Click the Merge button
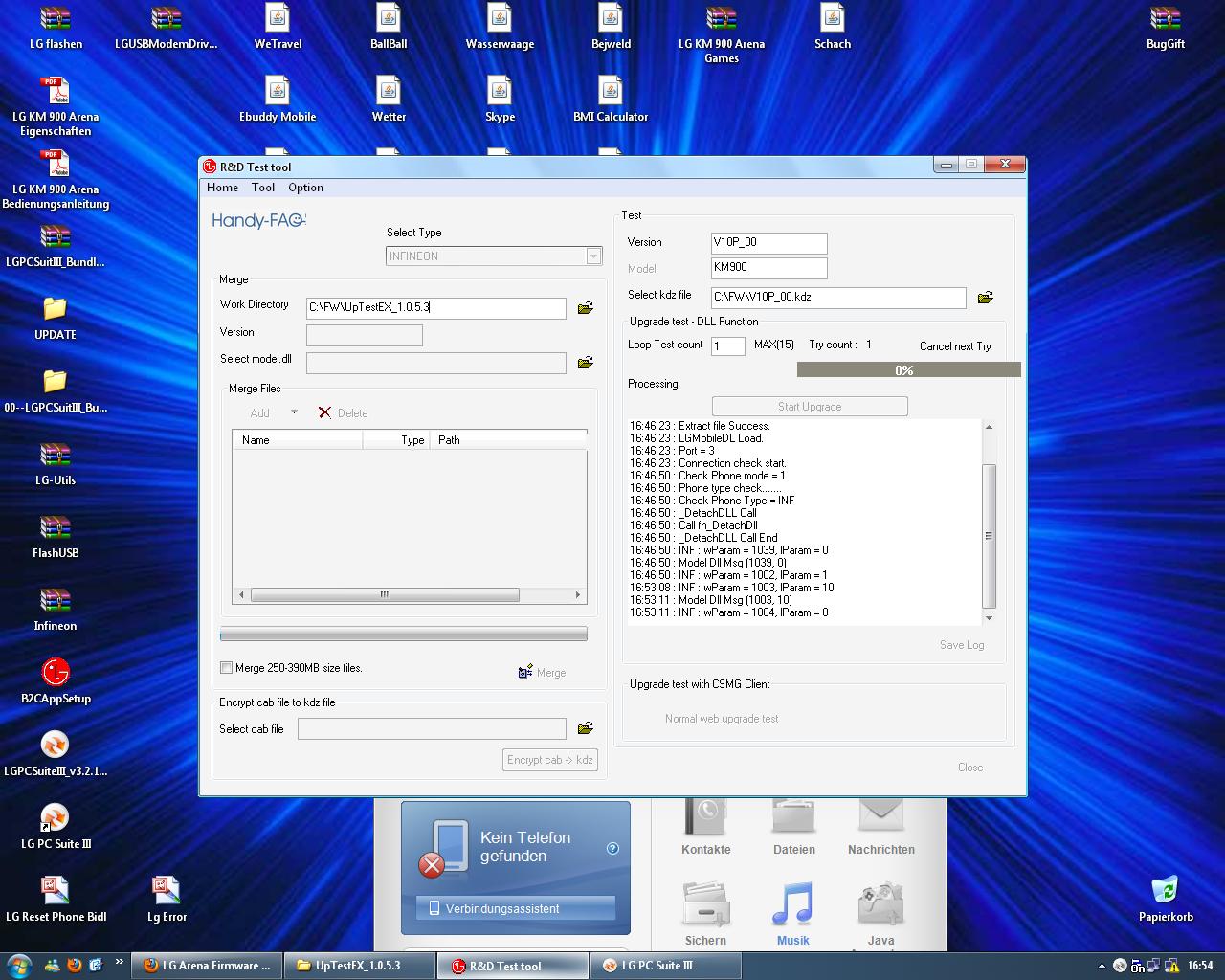This screenshot has height=980, width=1225. click(x=543, y=673)
